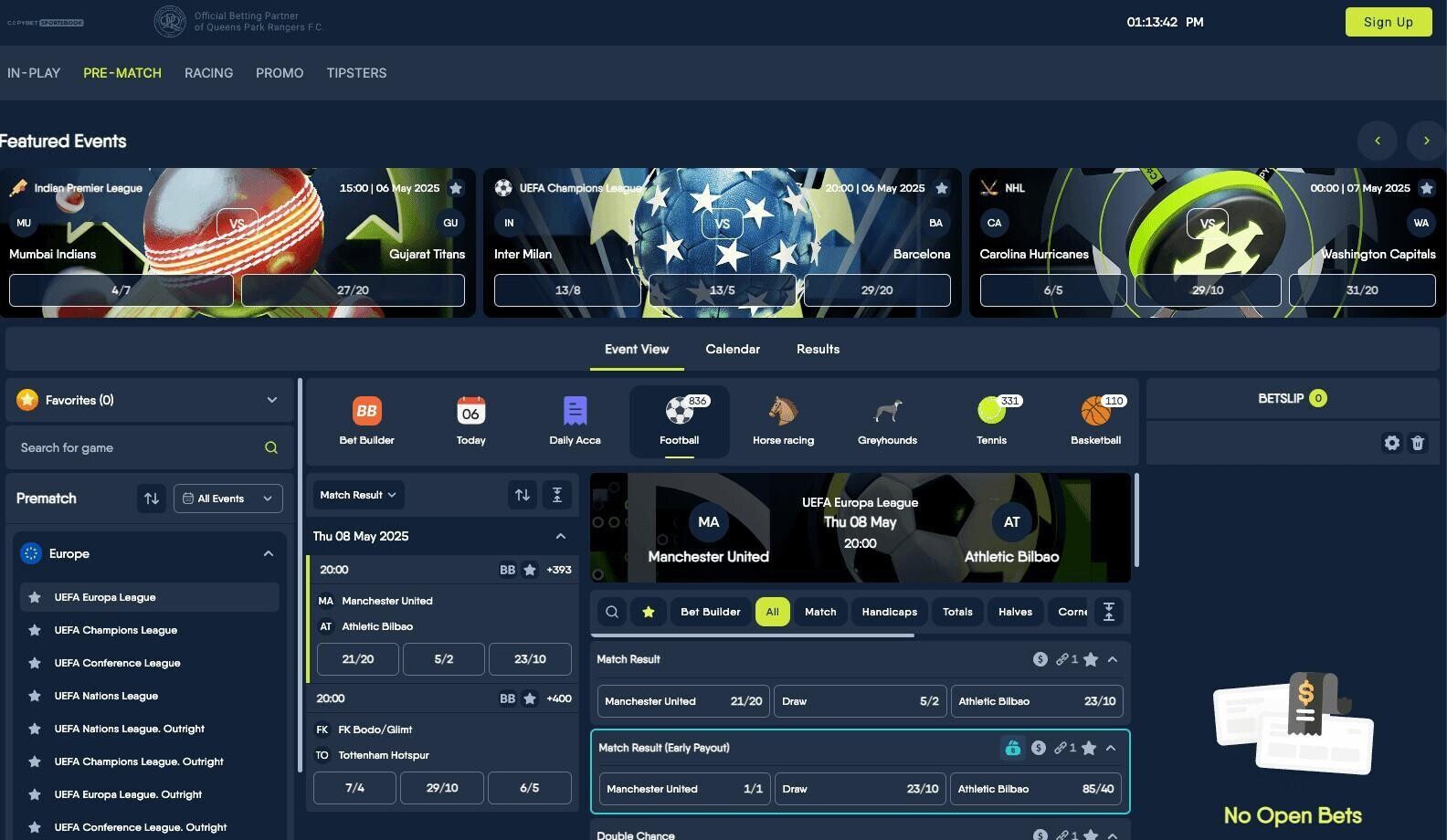The image size is (1447, 840).
Task: Collapse the Thu 08 May 2025 date group
Action: click(561, 536)
